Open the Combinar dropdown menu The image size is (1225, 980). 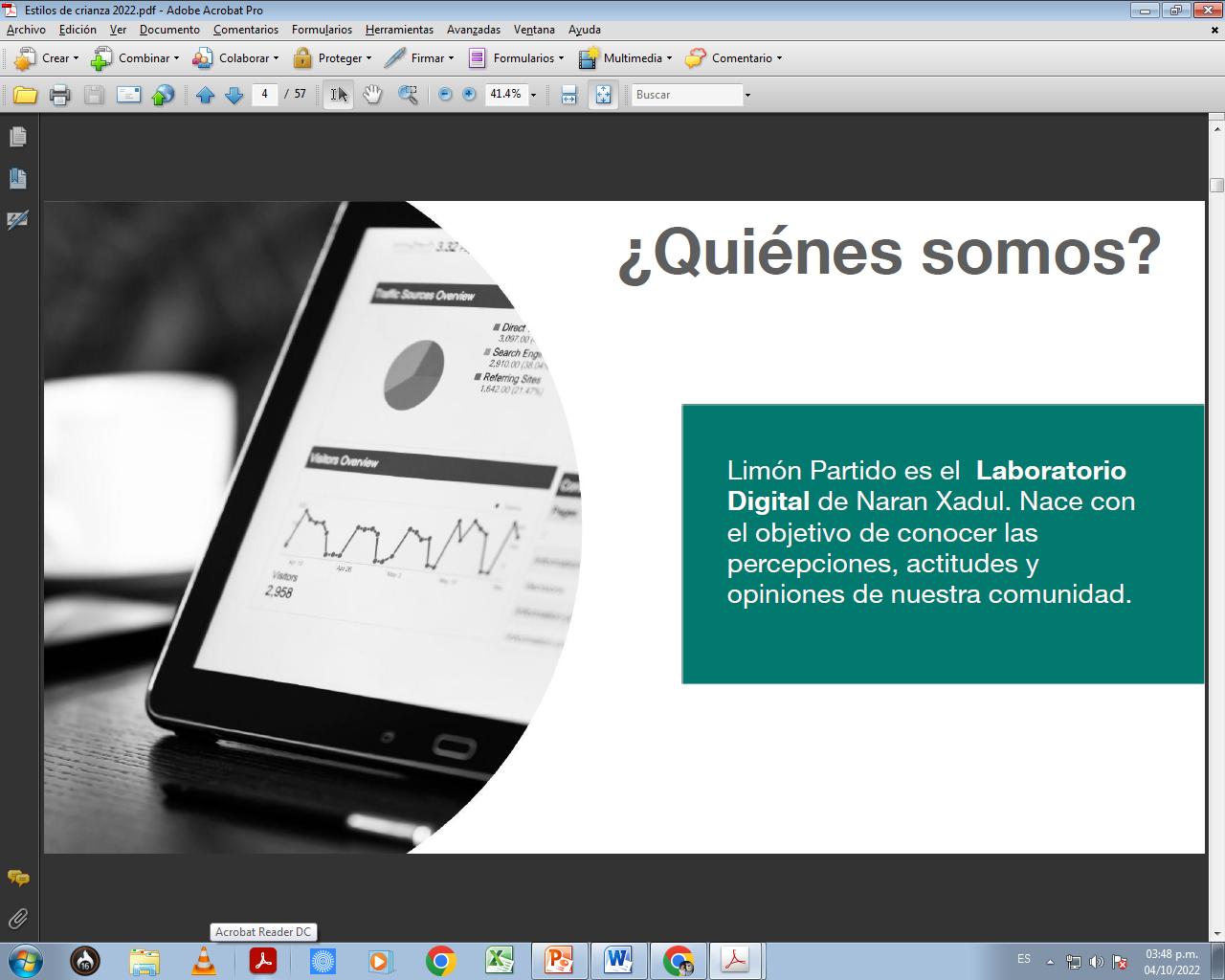(x=135, y=58)
